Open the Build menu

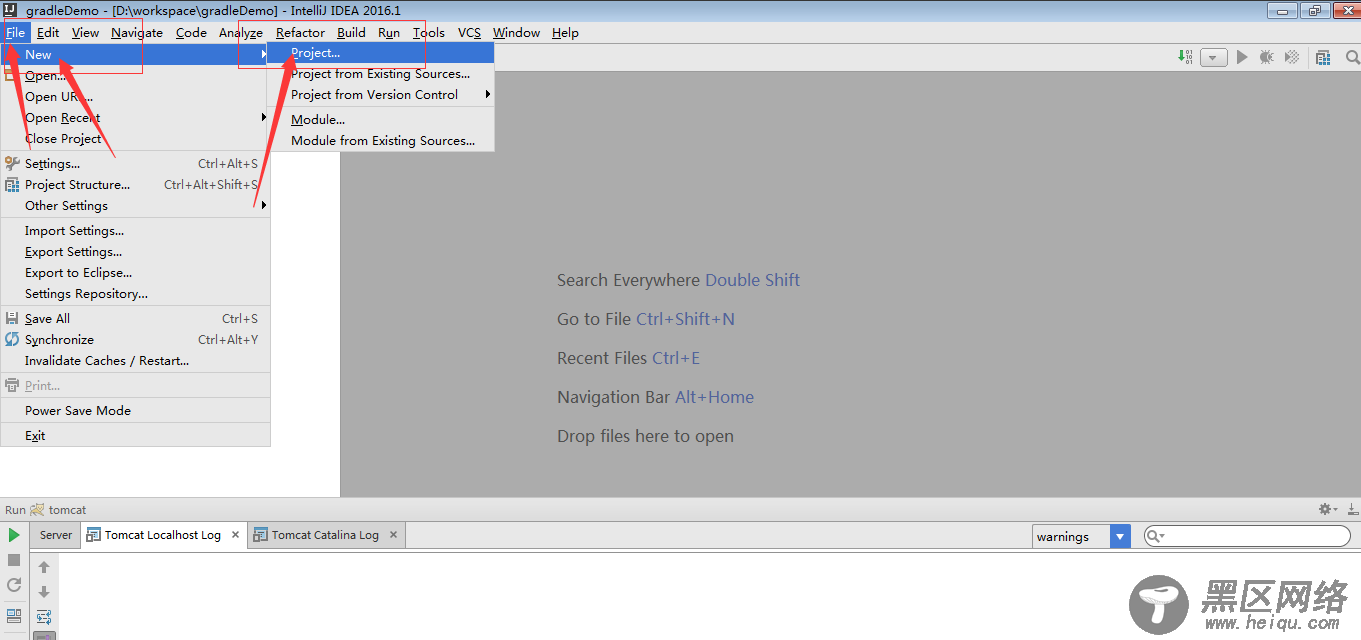[x=351, y=32]
